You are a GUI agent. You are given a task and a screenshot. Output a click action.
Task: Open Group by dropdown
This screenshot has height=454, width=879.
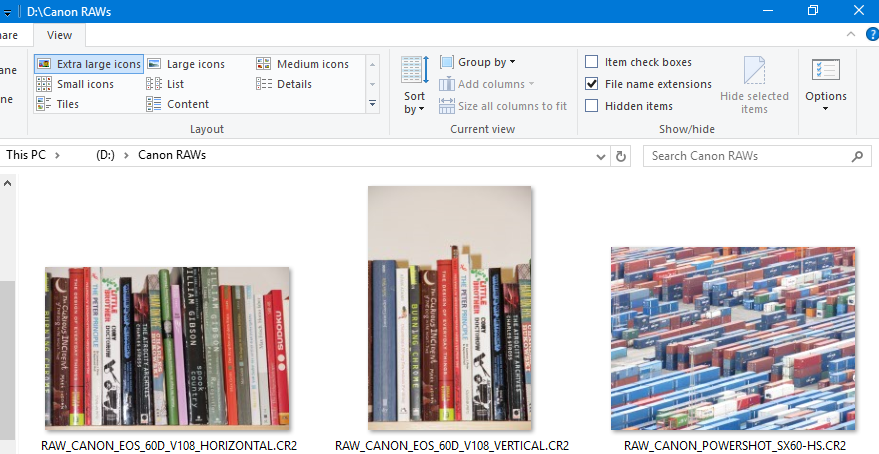pyautogui.click(x=478, y=62)
